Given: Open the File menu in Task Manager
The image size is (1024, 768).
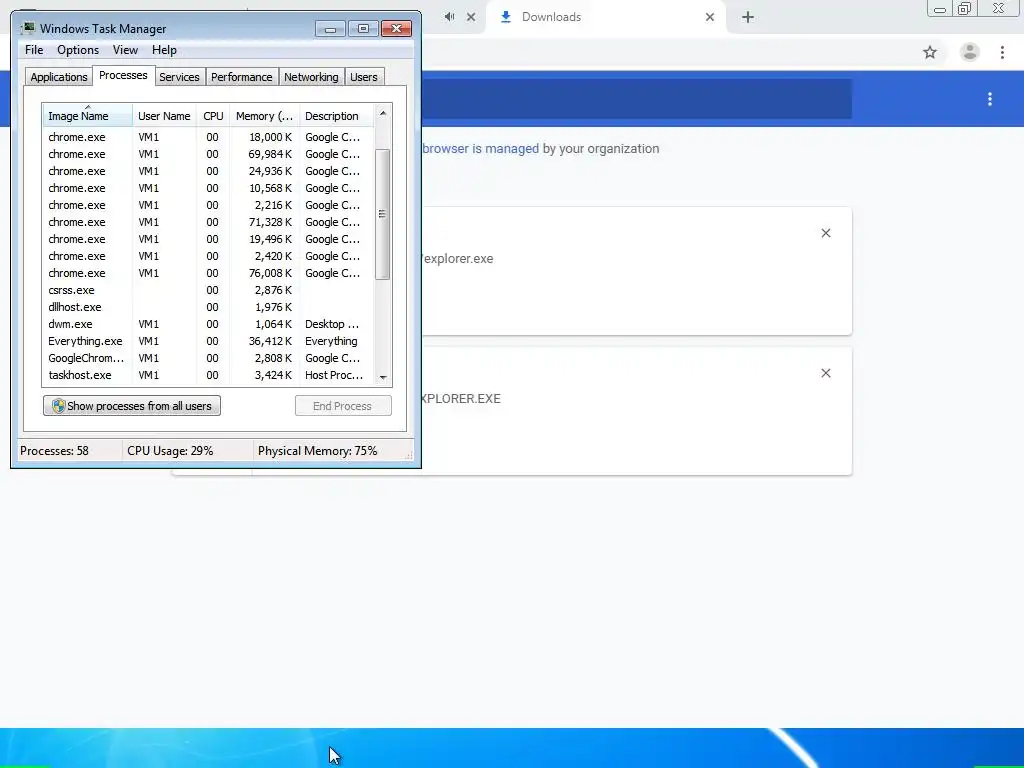Looking at the screenshot, I should click(x=34, y=50).
